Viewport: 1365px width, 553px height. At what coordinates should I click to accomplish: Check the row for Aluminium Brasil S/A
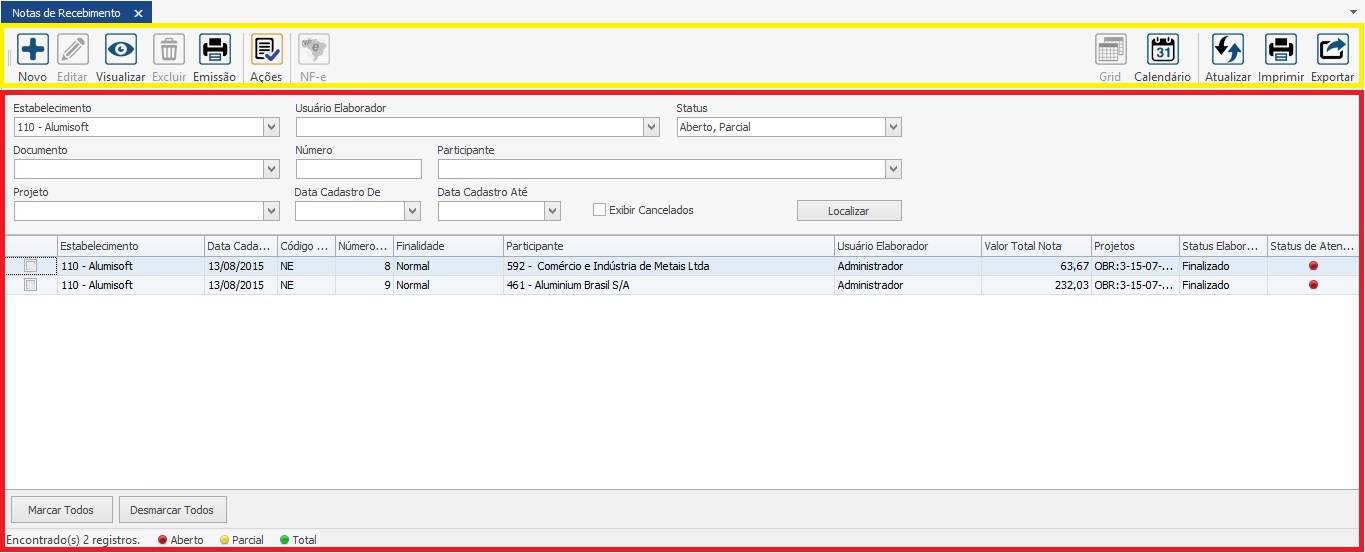click(x=31, y=285)
